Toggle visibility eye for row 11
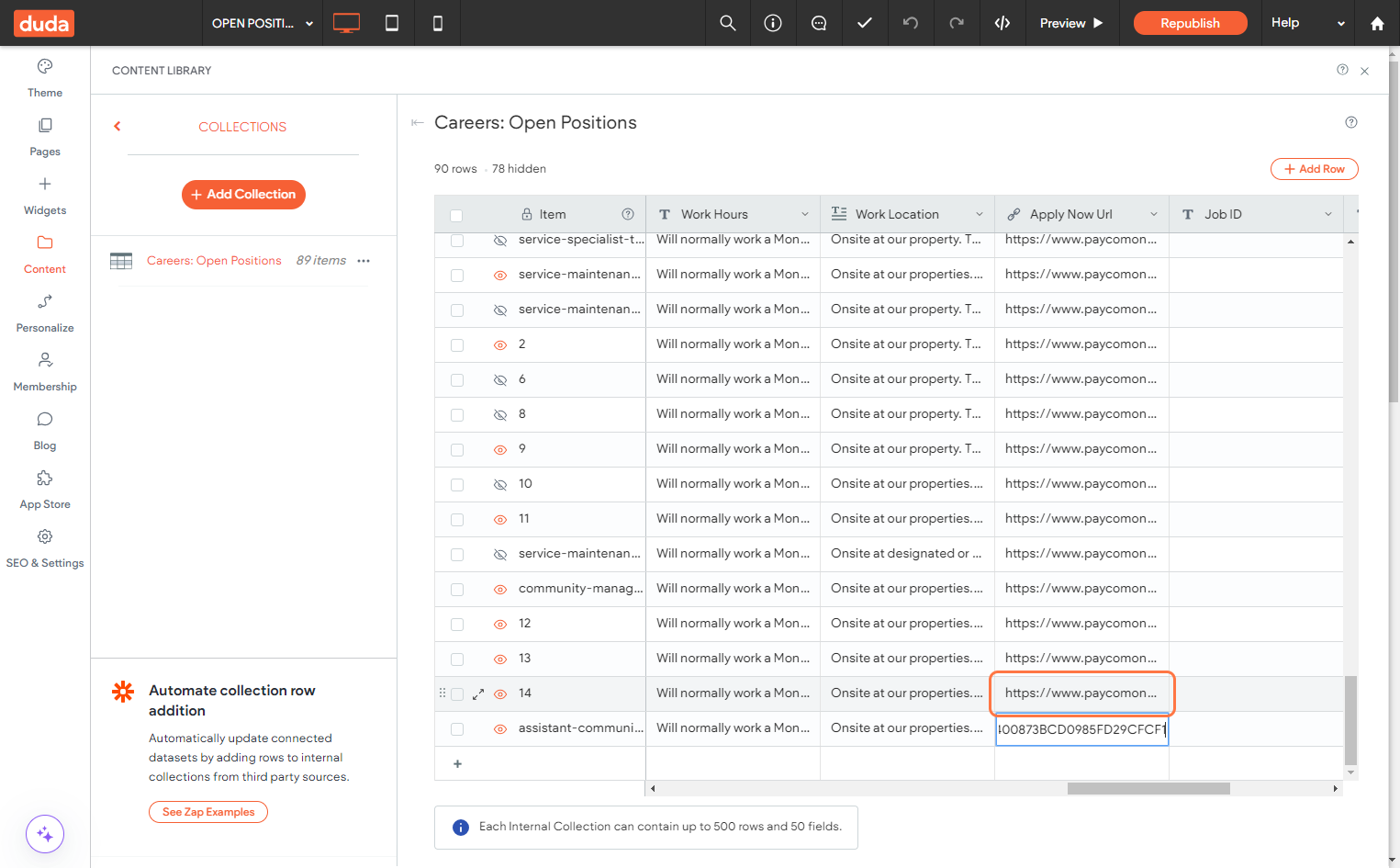Screen dimensions: 1400x868 tap(500, 519)
